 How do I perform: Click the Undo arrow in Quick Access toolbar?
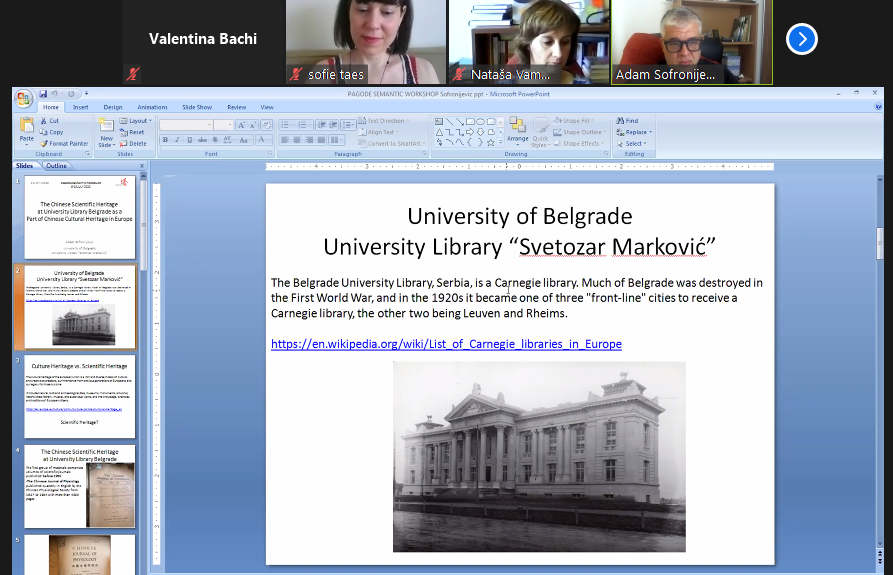[x=55, y=94]
